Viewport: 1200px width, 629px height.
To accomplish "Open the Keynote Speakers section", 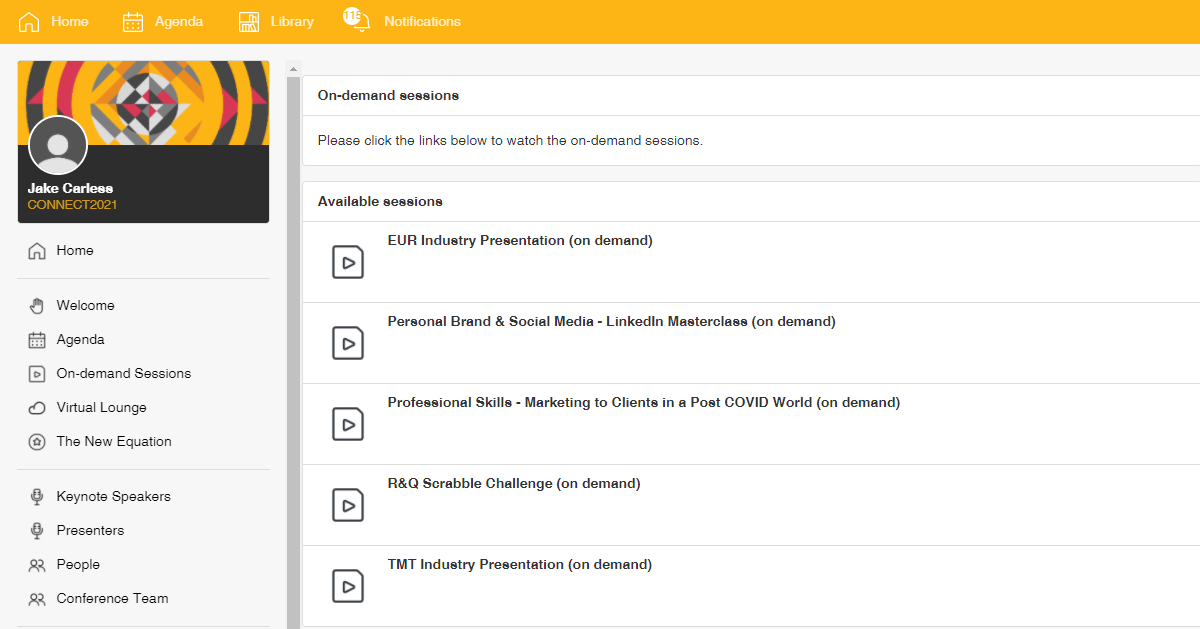I will coord(113,496).
